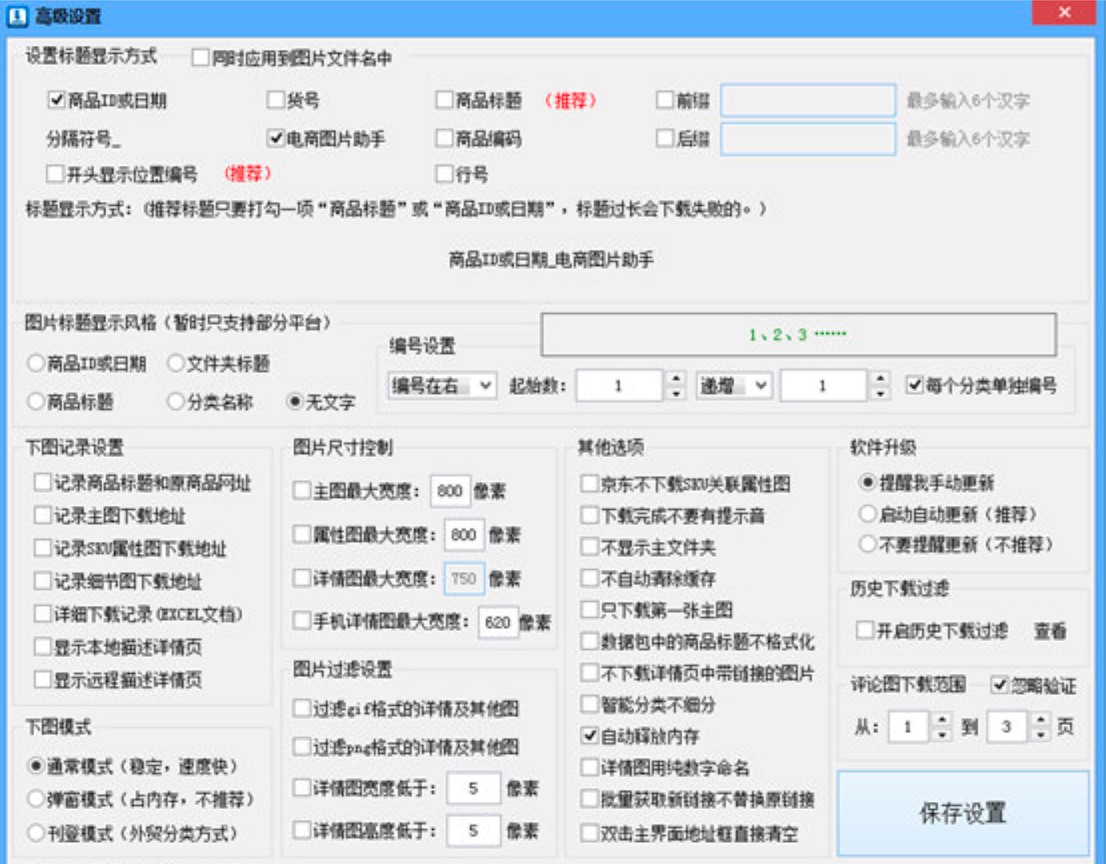
Task: Enable the 货号 checkbox
Action: 276,100
